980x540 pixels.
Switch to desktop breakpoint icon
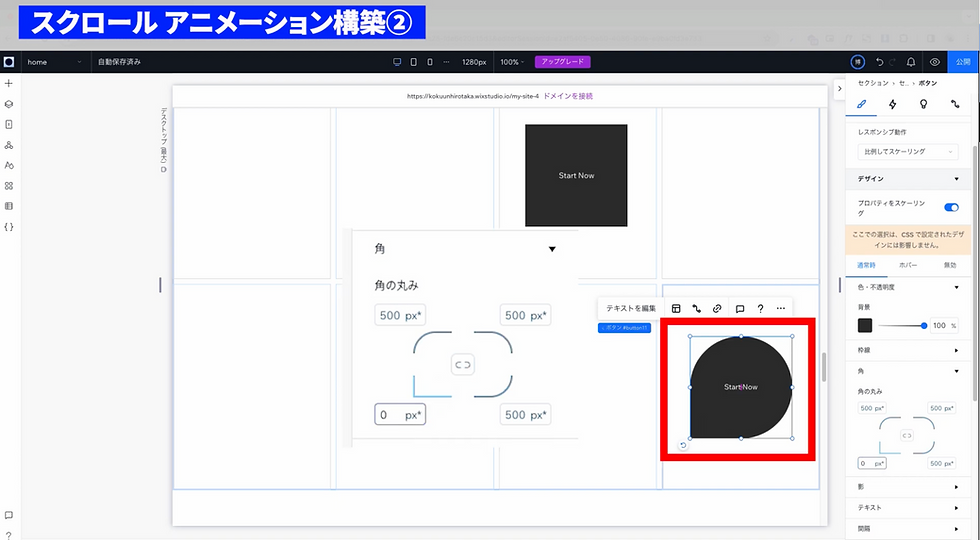point(397,62)
